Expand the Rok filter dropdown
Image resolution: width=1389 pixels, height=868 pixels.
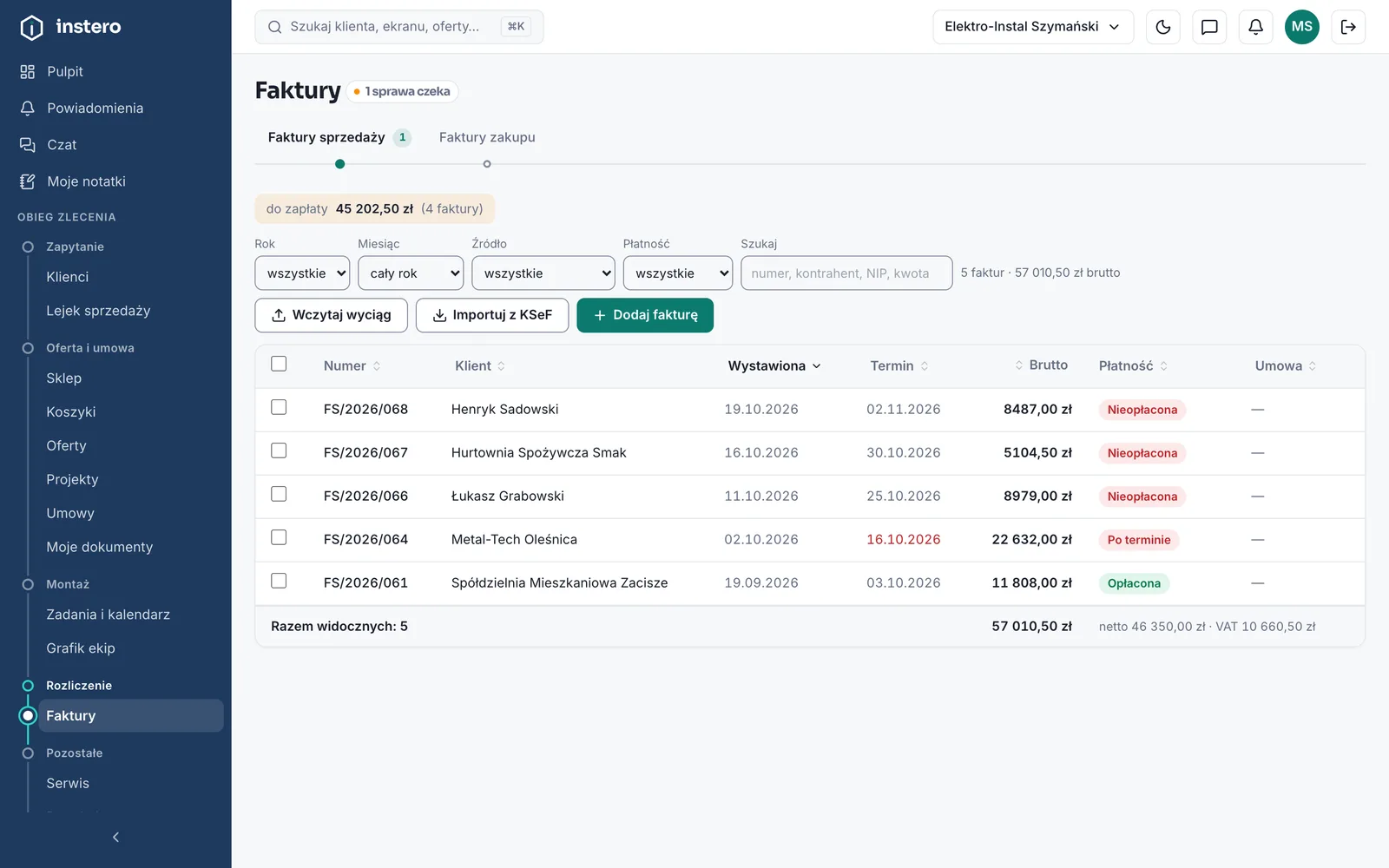(302, 273)
